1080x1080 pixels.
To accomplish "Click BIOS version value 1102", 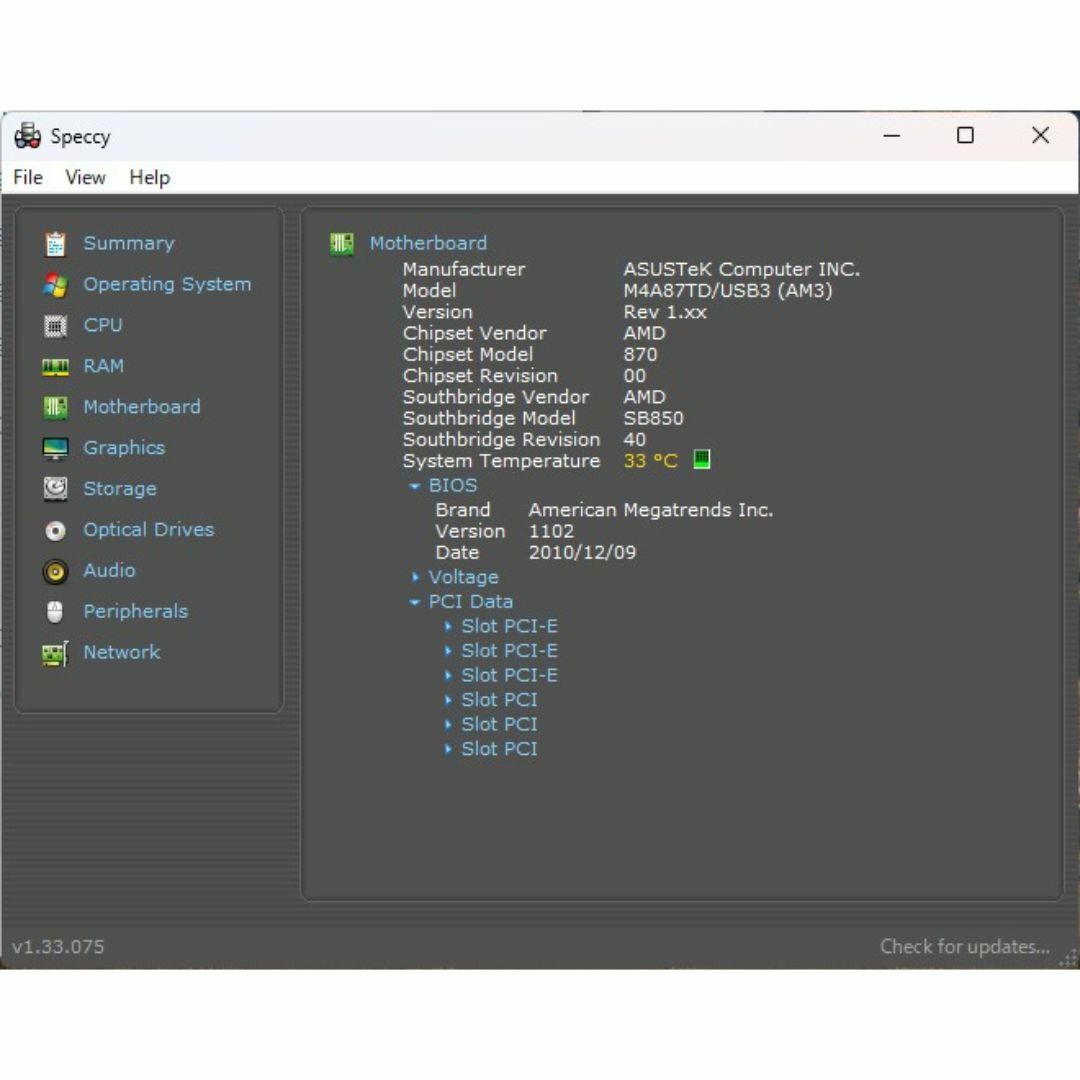I will coord(551,531).
